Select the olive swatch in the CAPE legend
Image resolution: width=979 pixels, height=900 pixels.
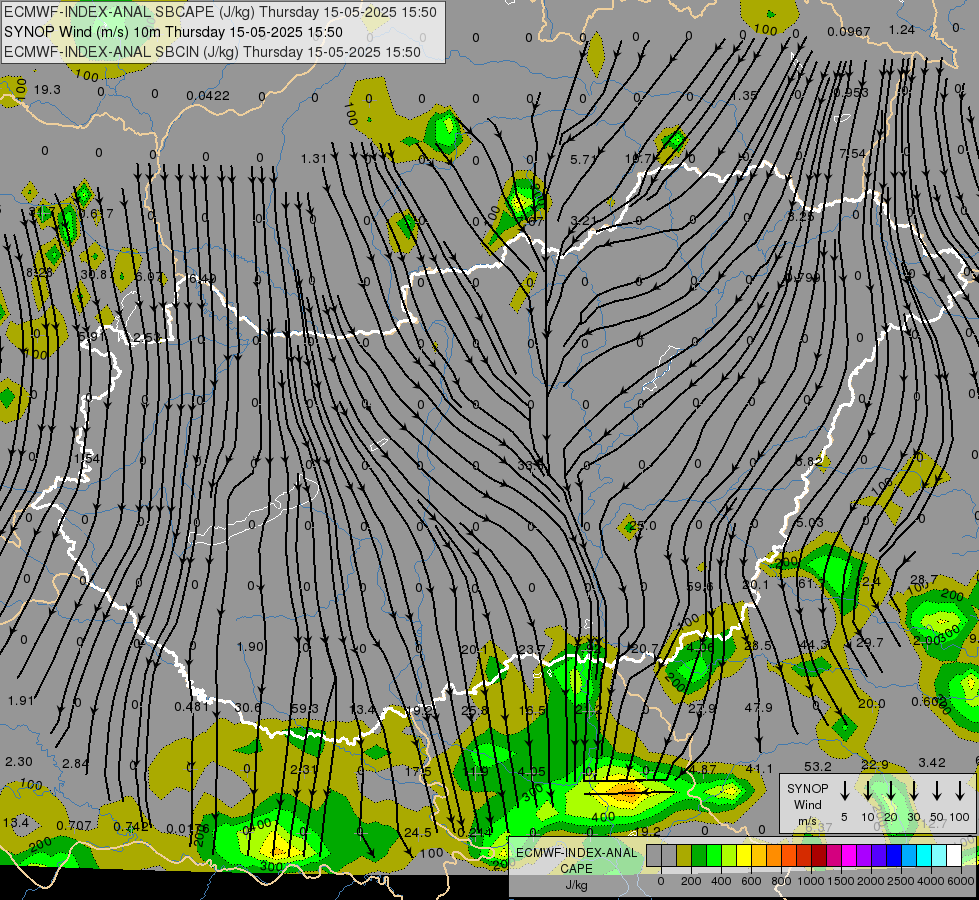click(x=684, y=856)
